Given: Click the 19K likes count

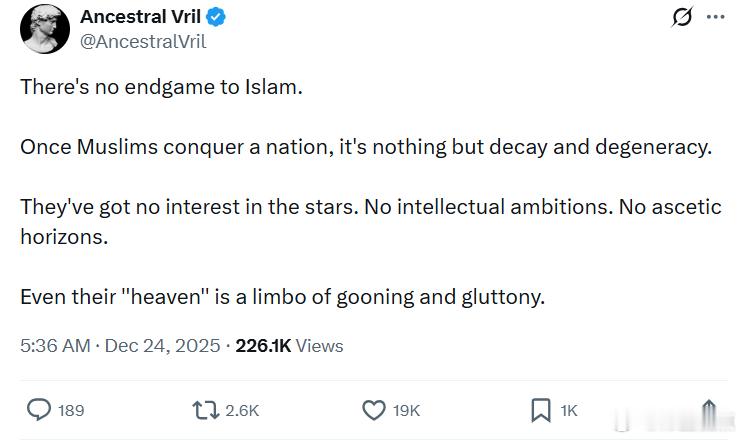Looking at the screenshot, I should pyautogui.click(x=407, y=410).
